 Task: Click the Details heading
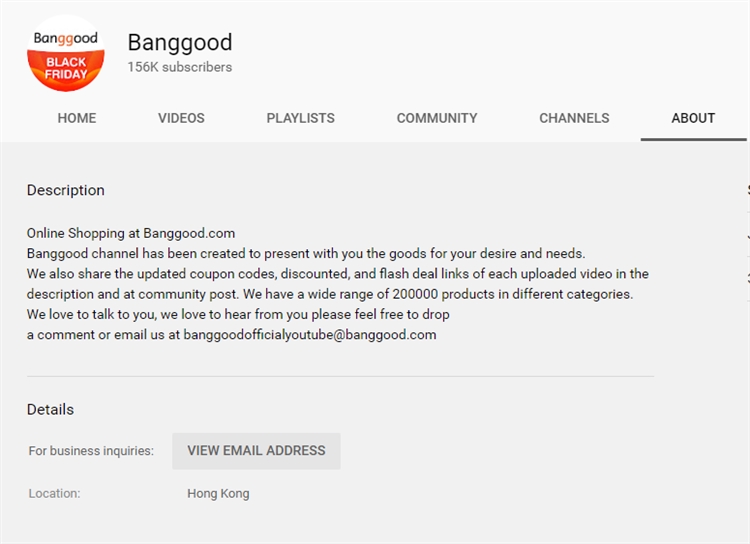50,410
